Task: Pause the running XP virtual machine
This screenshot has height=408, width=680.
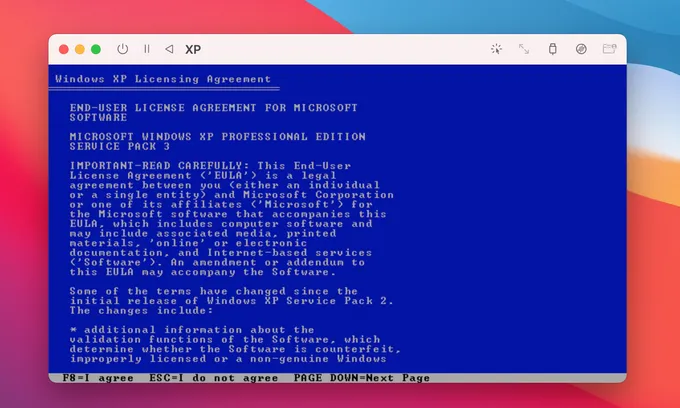Action: (x=147, y=49)
